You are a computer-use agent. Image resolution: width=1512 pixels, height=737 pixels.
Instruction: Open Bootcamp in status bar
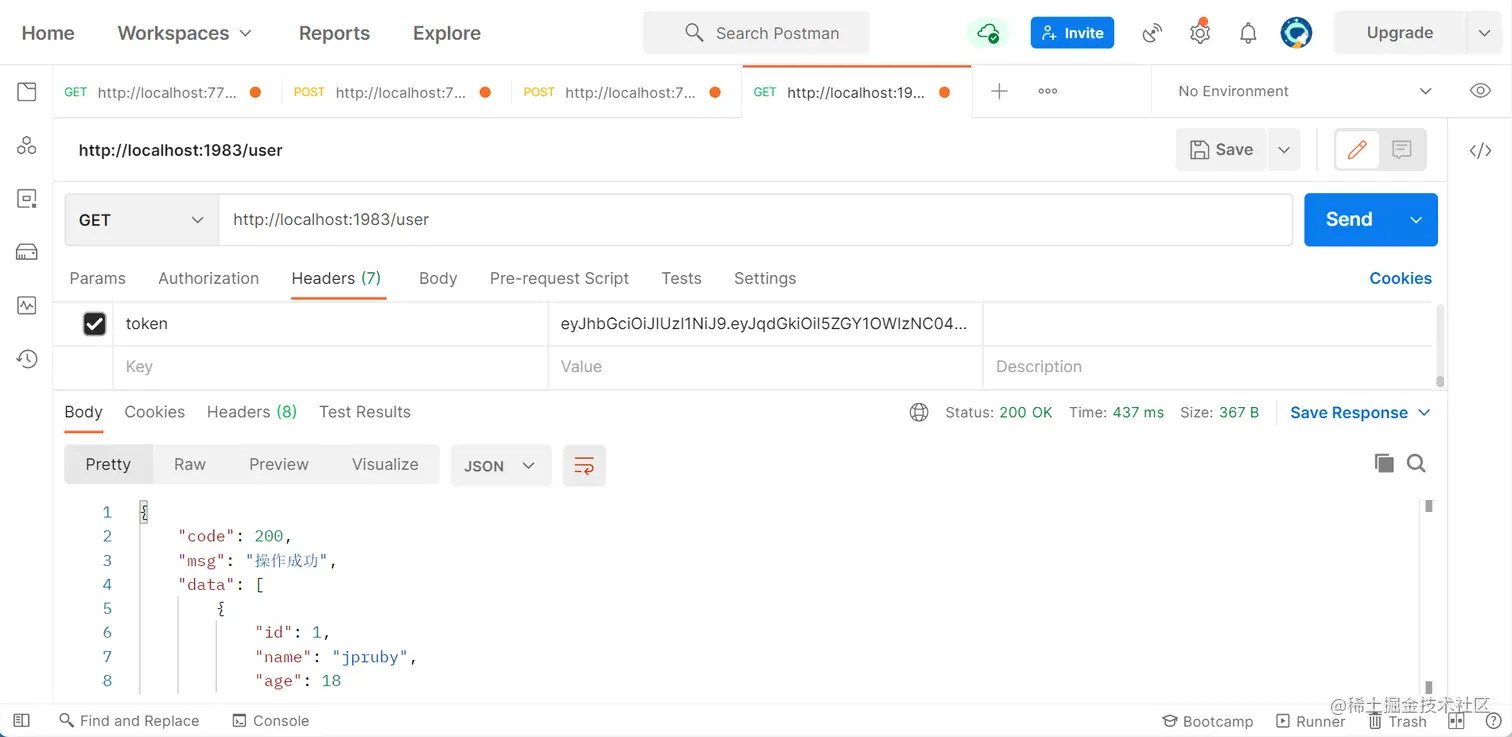click(x=1207, y=721)
